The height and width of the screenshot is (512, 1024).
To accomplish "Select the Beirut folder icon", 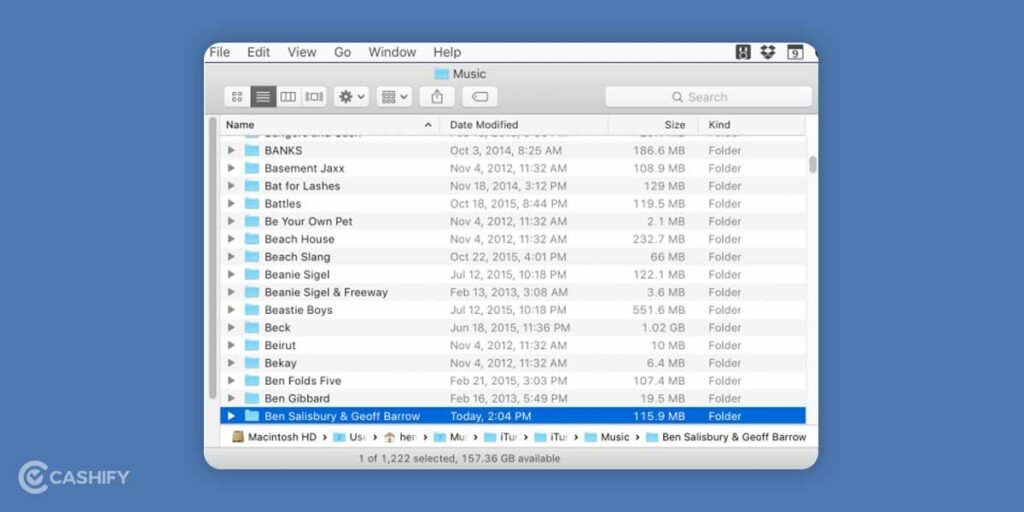I will point(252,345).
